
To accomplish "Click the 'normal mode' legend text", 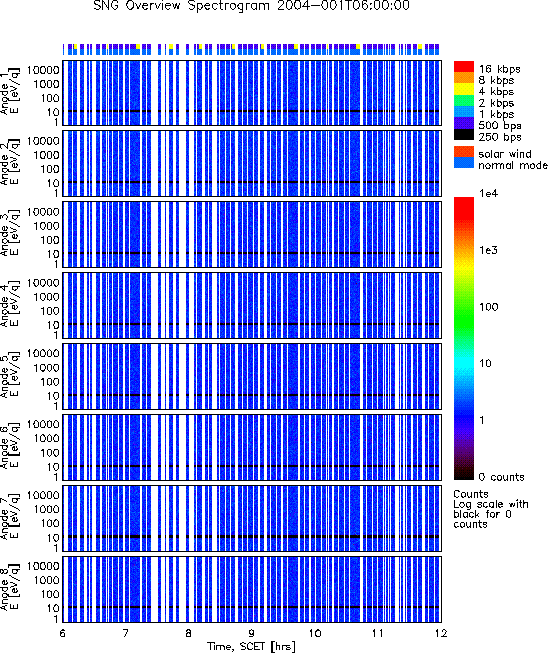I will pyautogui.click(x=513, y=165).
